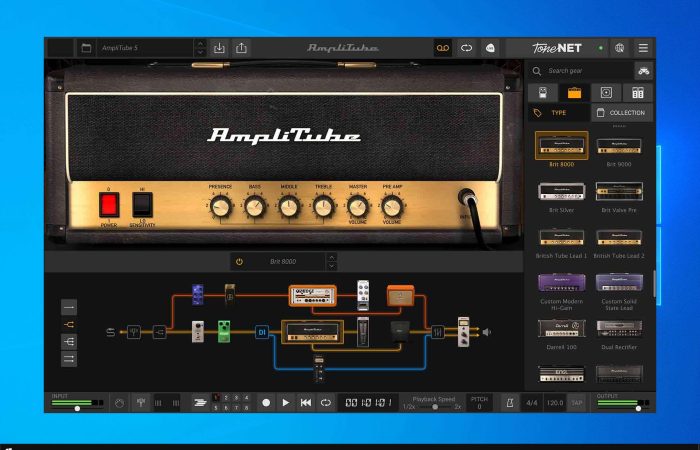Switch to the cabinet gear tab
700x450 pixels.
pyautogui.click(x=606, y=92)
